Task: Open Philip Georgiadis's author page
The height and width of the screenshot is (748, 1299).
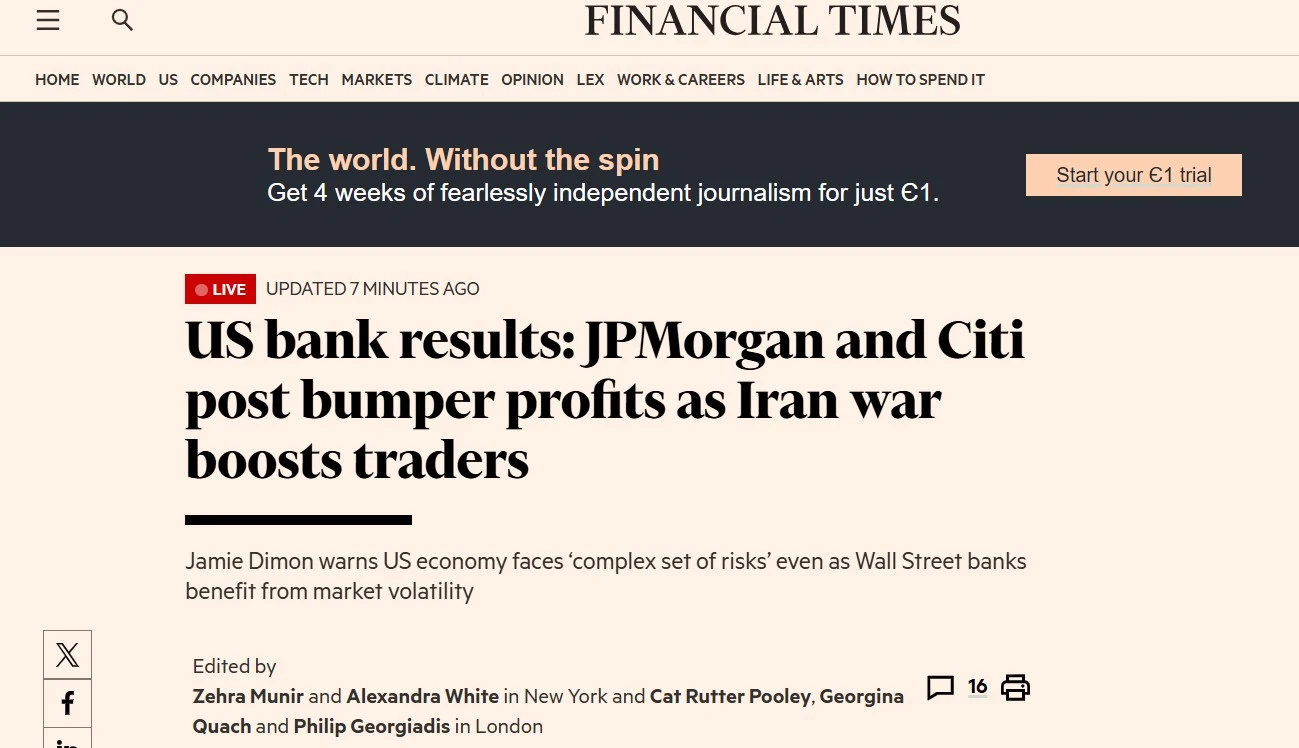Action: click(371, 726)
